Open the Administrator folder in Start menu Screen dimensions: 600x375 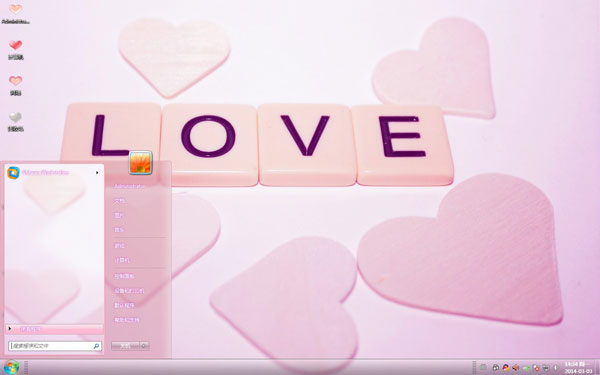pyautogui.click(x=129, y=186)
